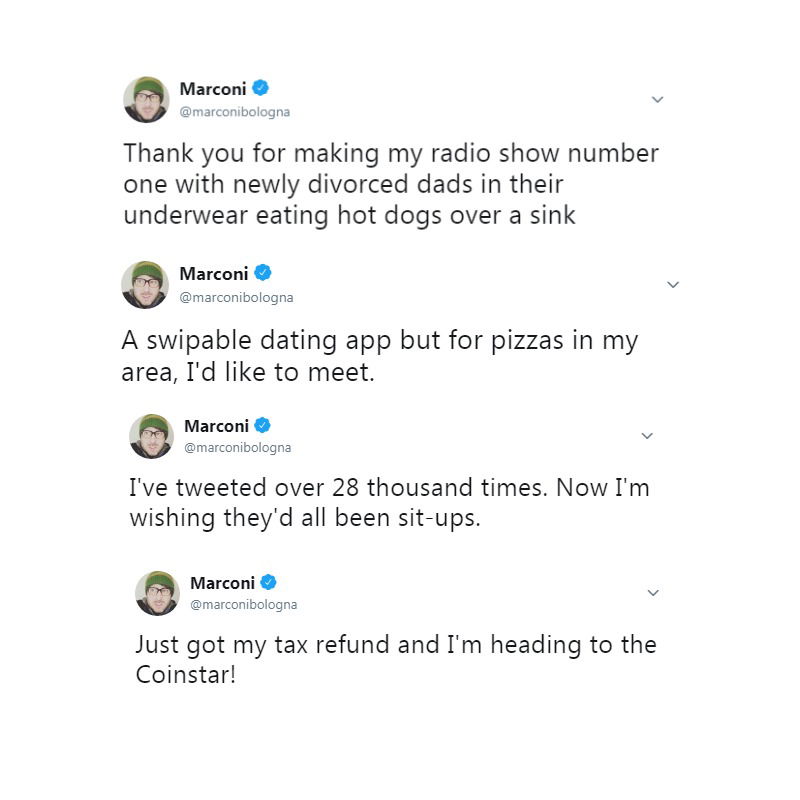Select @marconibologna handle on the Coinstar tweet

click(x=243, y=605)
